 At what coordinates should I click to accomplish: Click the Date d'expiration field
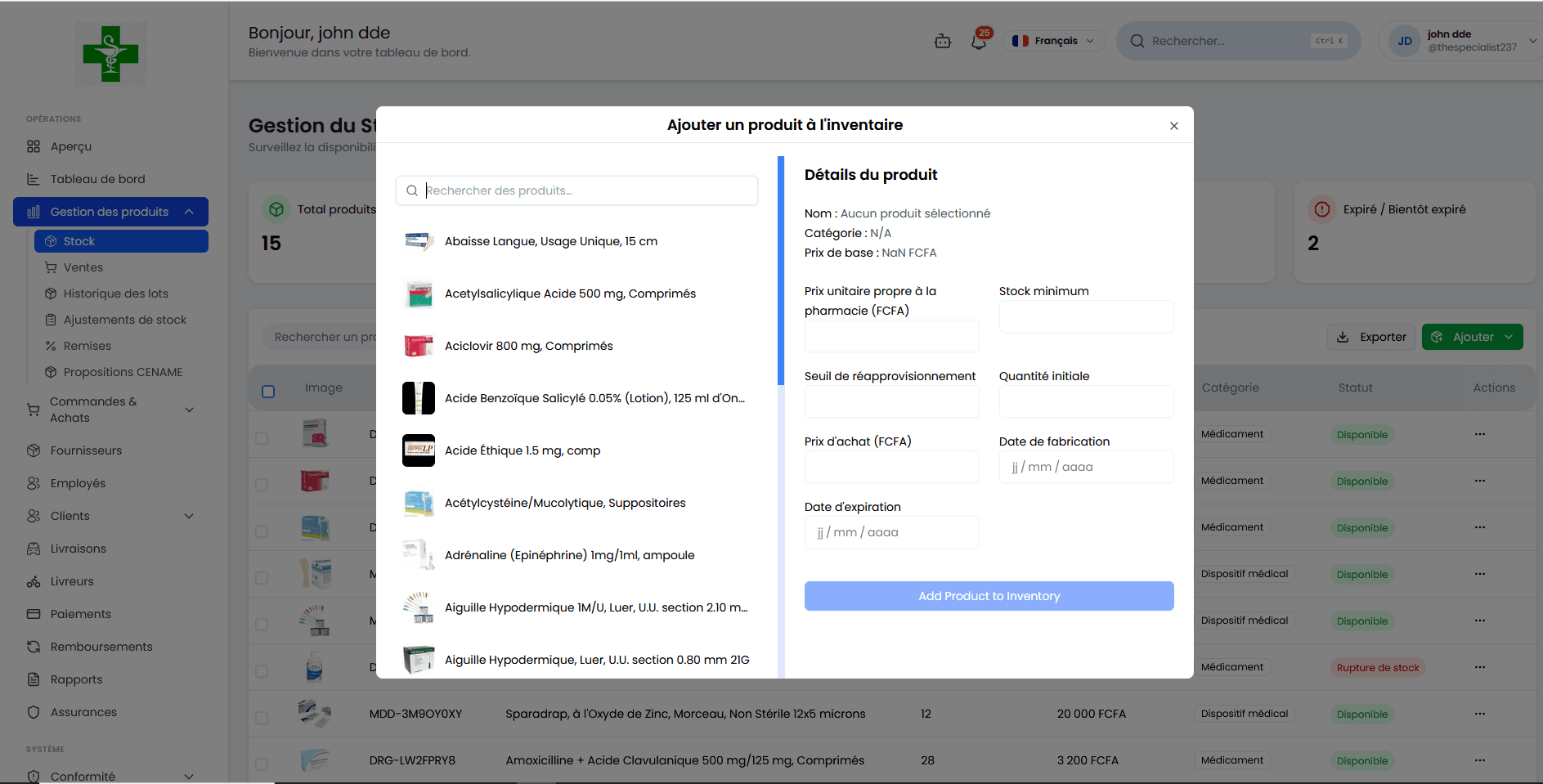click(891, 532)
